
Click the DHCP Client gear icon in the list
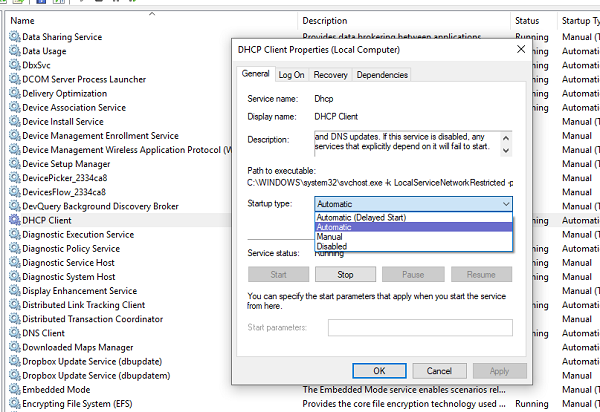click(x=15, y=220)
